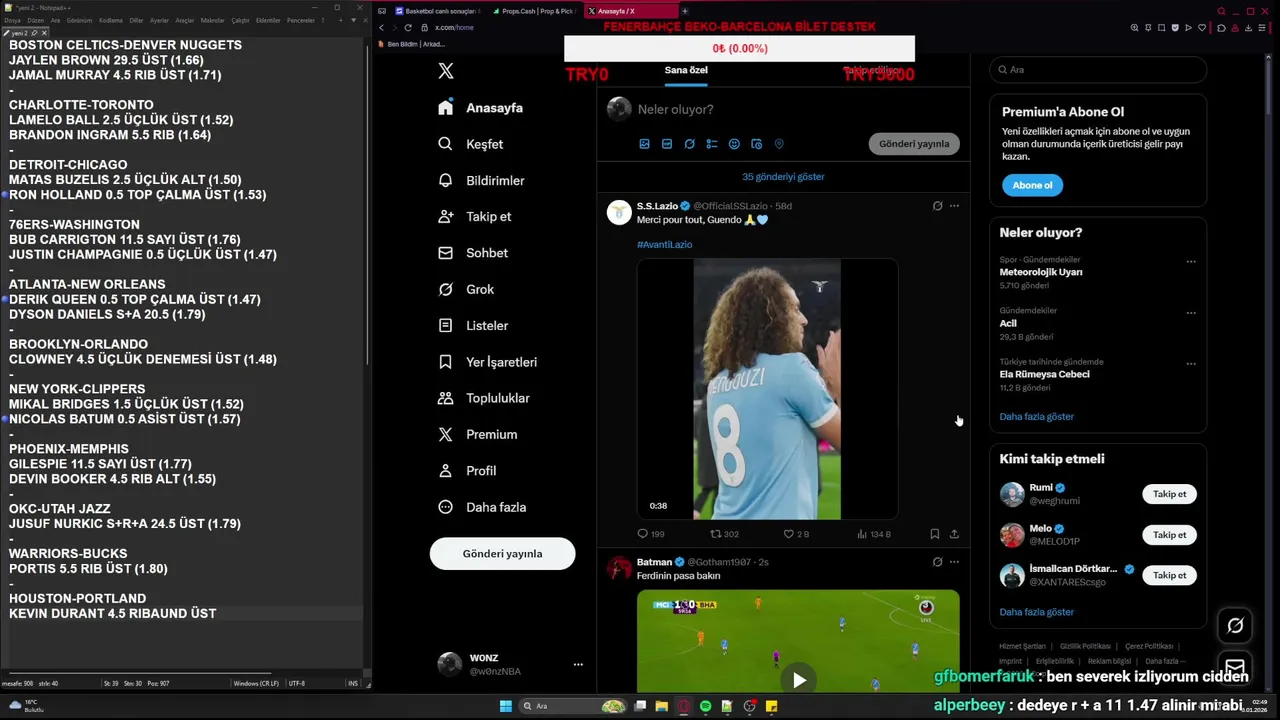
Task: View S.S.Lazio post analytics 134 B
Action: pyautogui.click(x=874, y=534)
